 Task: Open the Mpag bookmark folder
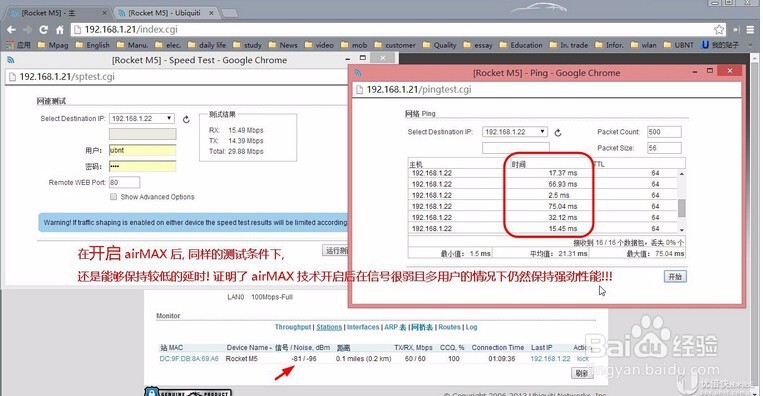click(53, 45)
